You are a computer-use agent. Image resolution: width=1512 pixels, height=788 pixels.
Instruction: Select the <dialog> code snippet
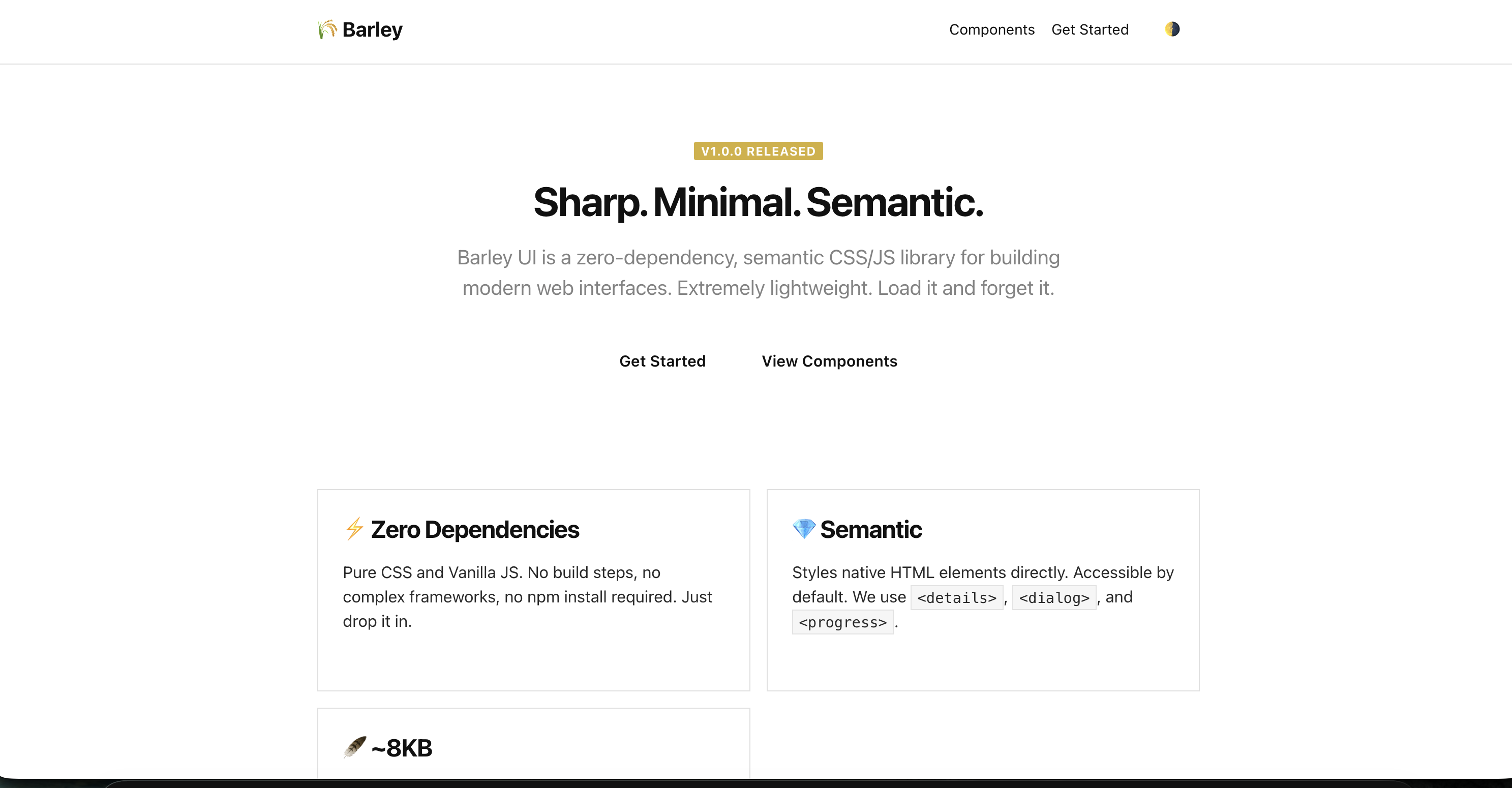[x=1053, y=597]
